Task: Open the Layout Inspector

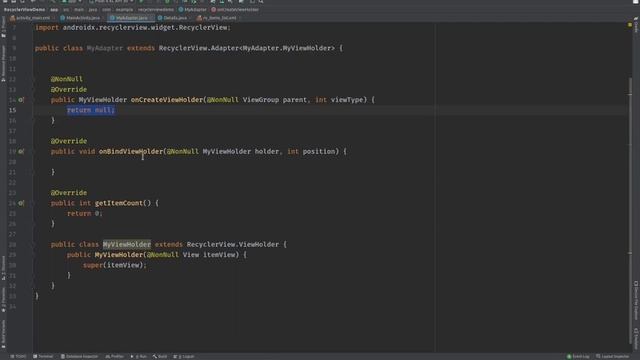Action: pyautogui.click(x=613, y=356)
